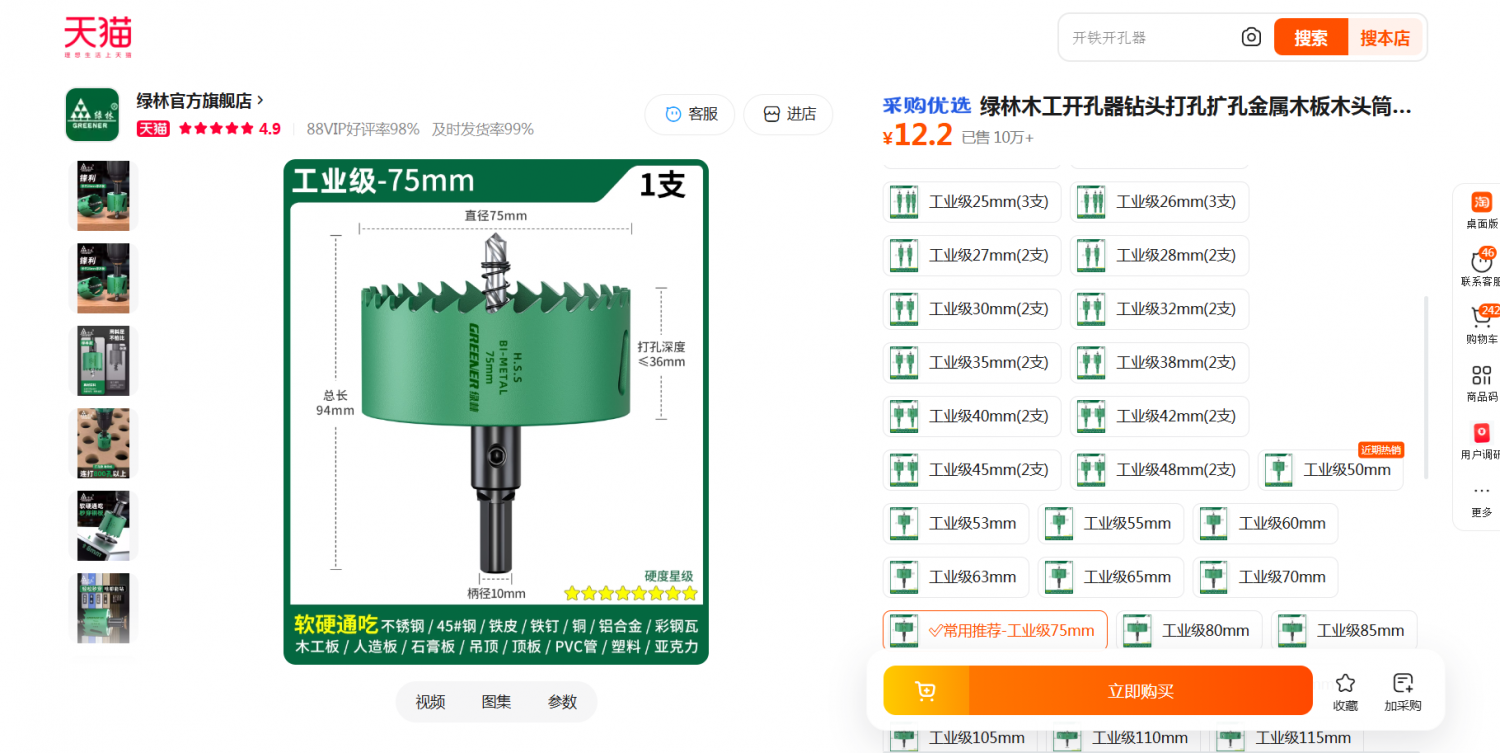The image size is (1500, 753).
Task: Add item via the shopping cart icon button
Action: coord(926,691)
